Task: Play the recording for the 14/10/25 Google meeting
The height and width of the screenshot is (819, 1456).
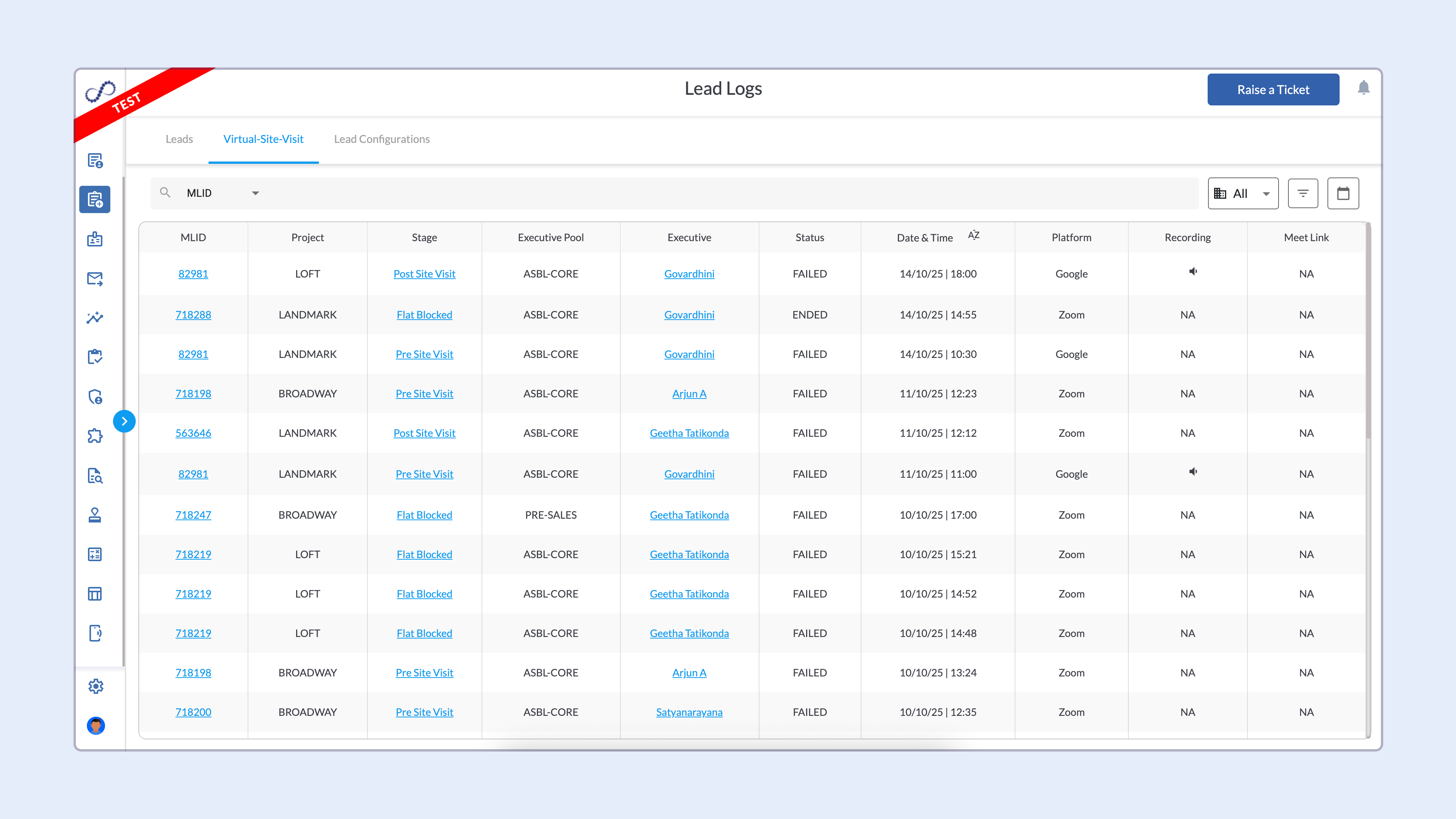Action: pyautogui.click(x=1192, y=271)
